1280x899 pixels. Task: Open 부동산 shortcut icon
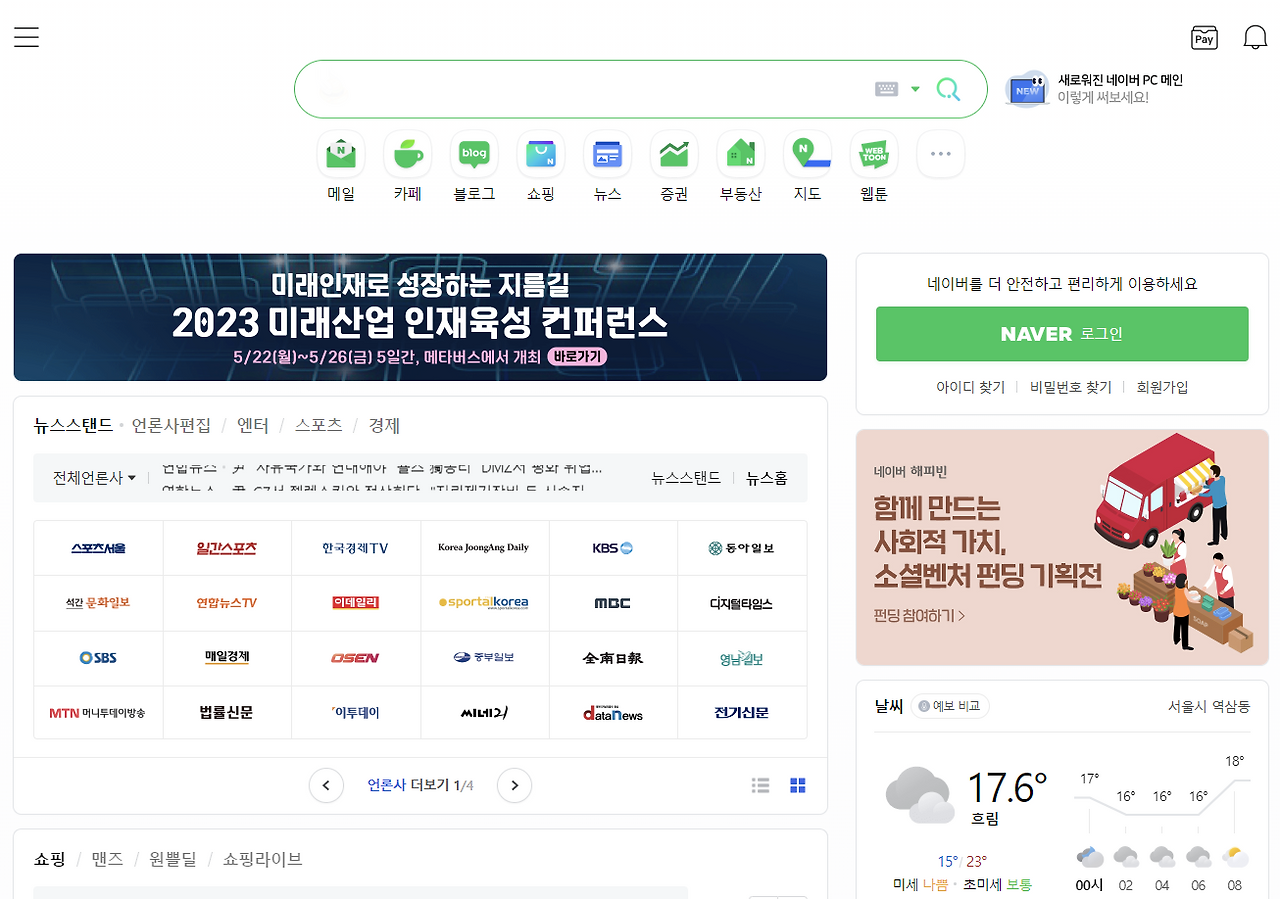[x=741, y=155]
